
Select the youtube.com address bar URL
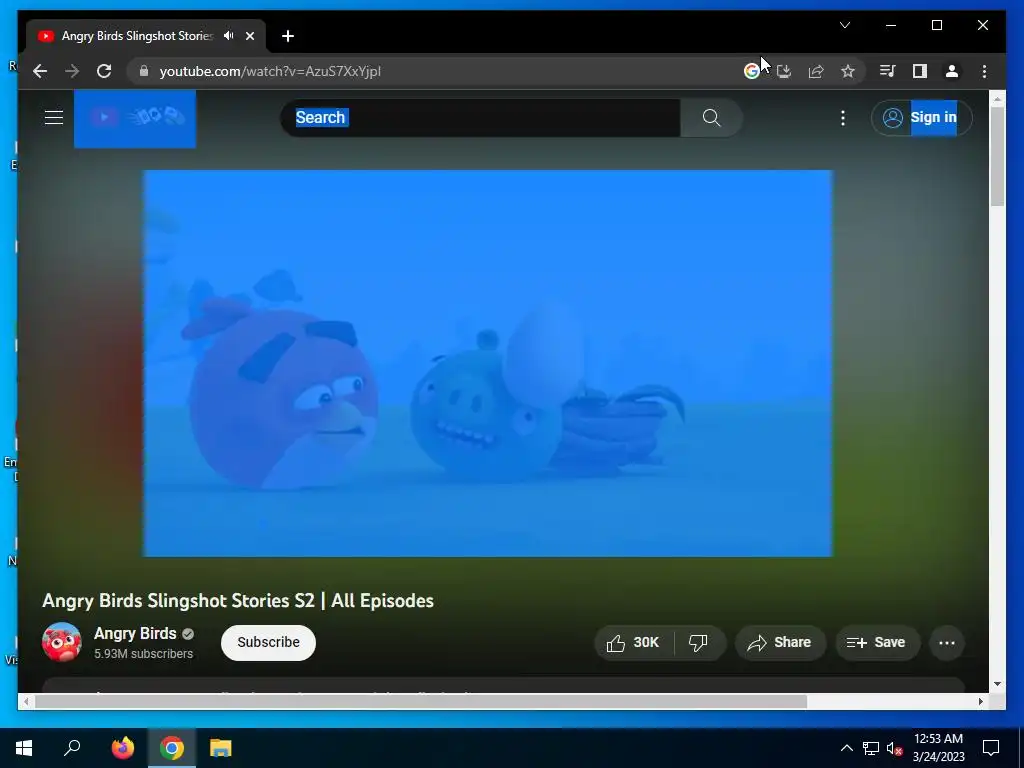(x=270, y=71)
